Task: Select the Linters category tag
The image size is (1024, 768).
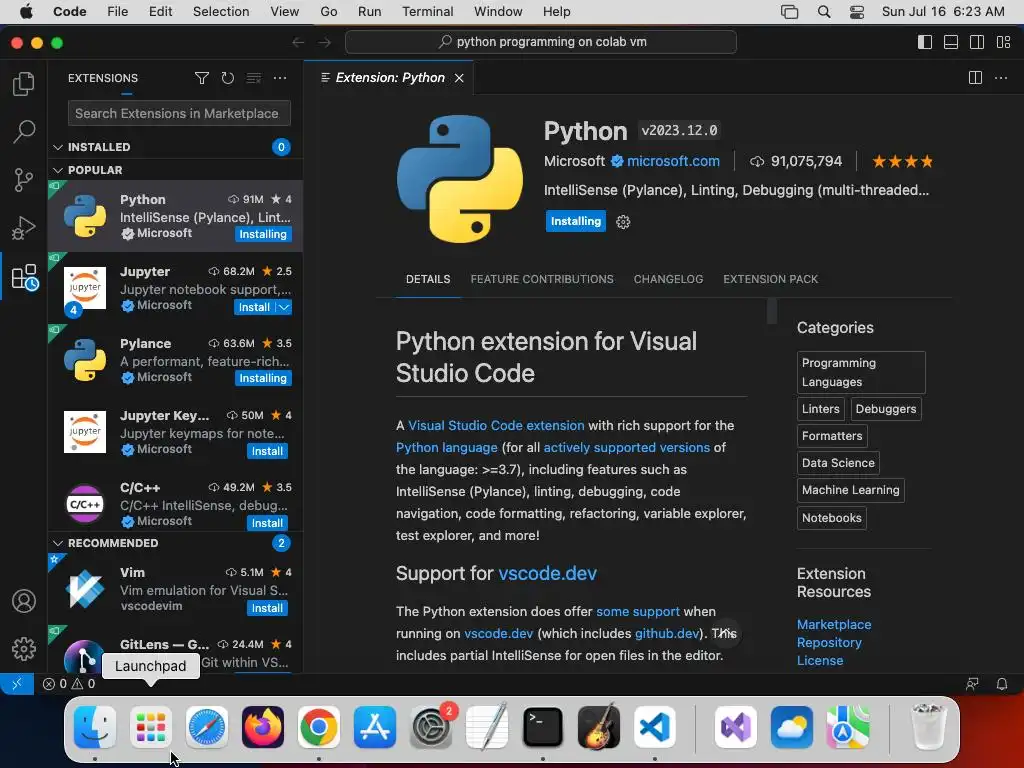Action: (x=820, y=409)
